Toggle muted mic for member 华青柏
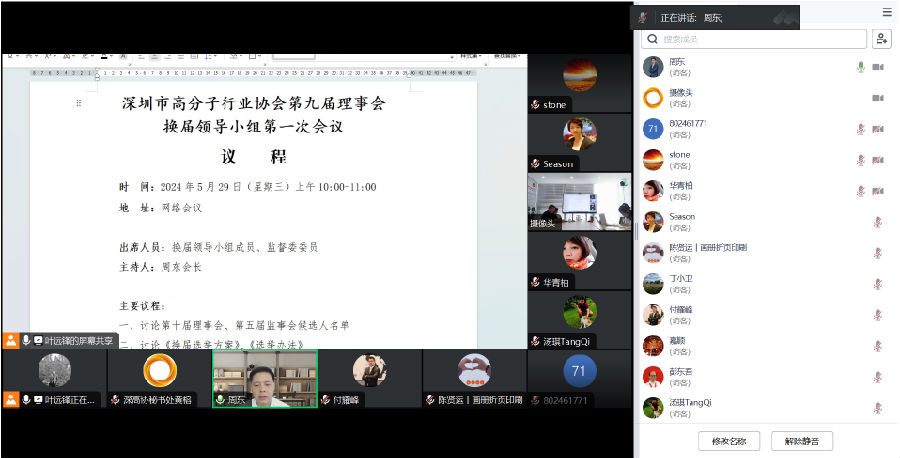Image resolution: width=900 pixels, height=458 pixels. tap(860, 191)
